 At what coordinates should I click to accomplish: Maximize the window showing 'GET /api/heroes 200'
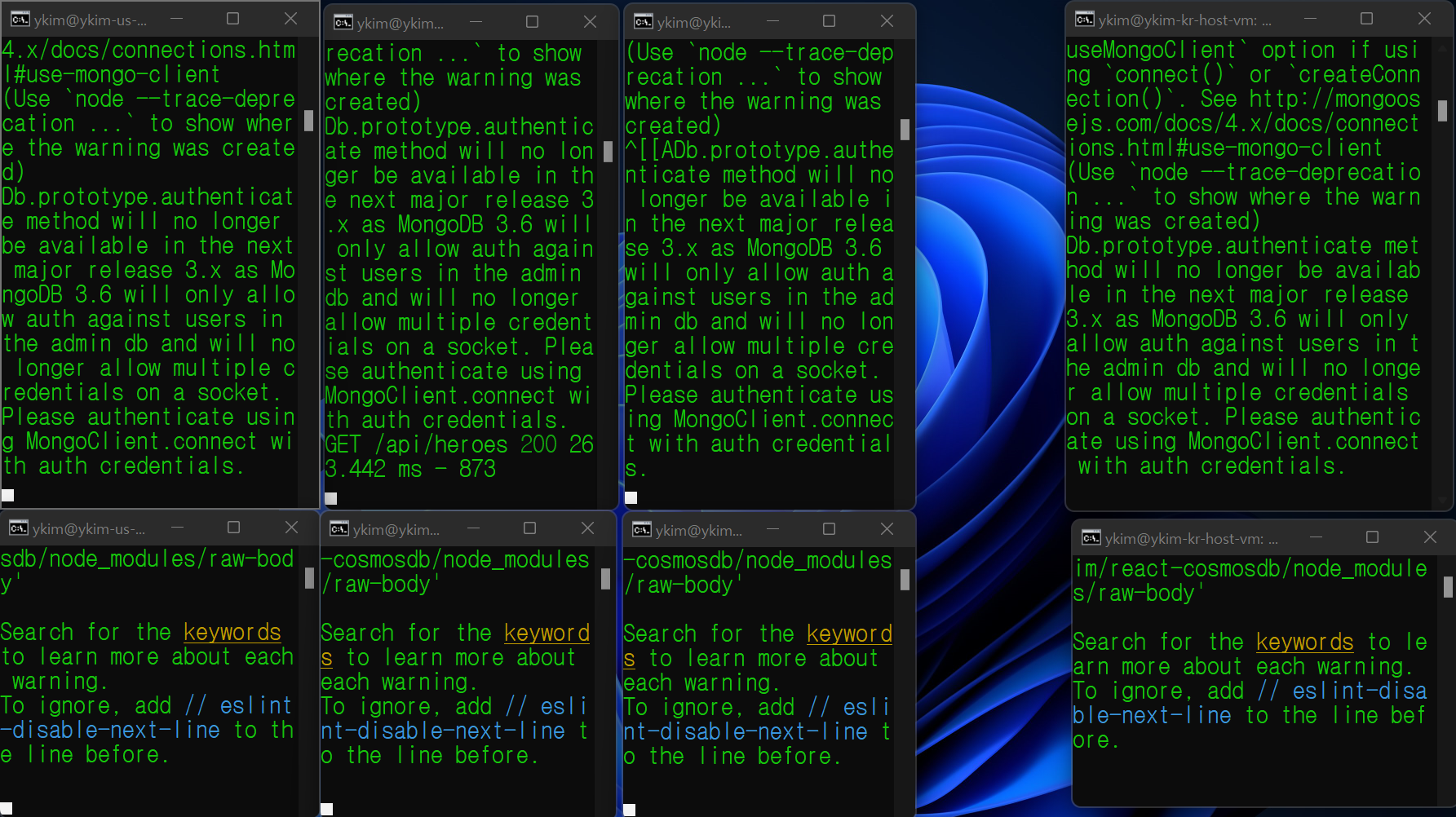point(532,22)
